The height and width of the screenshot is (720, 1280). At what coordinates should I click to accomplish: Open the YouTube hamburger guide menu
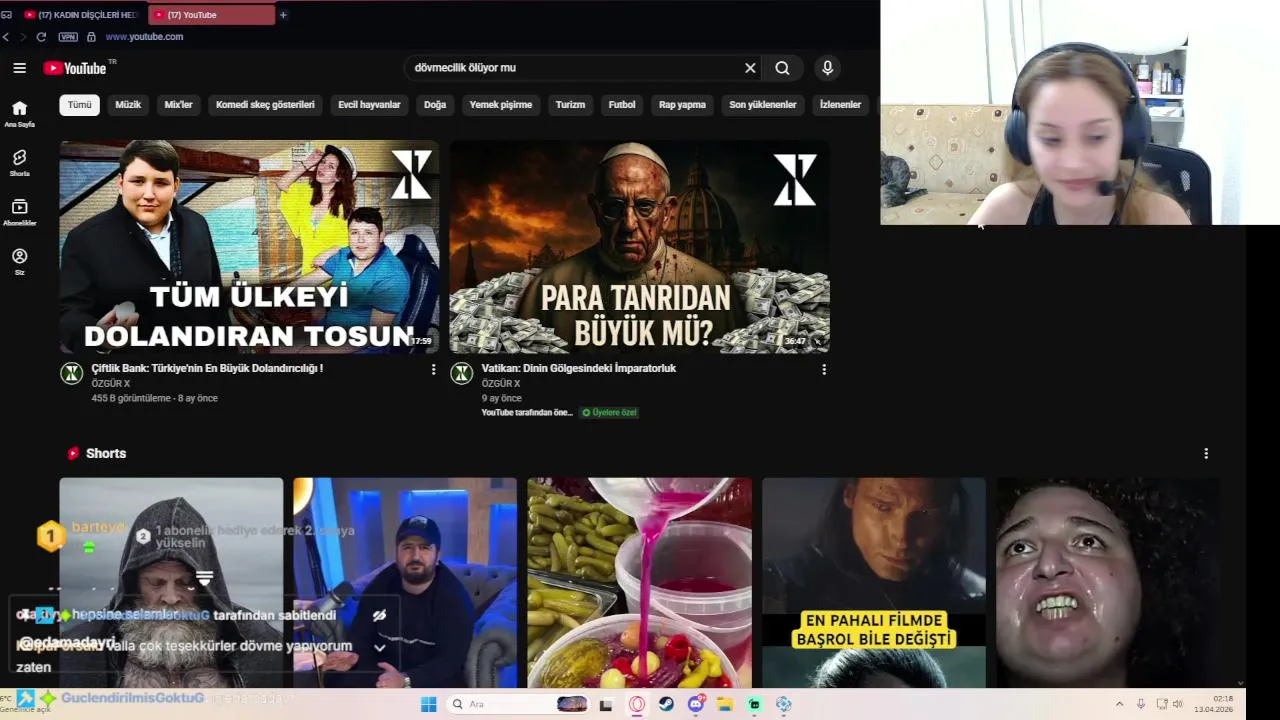[x=19, y=68]
